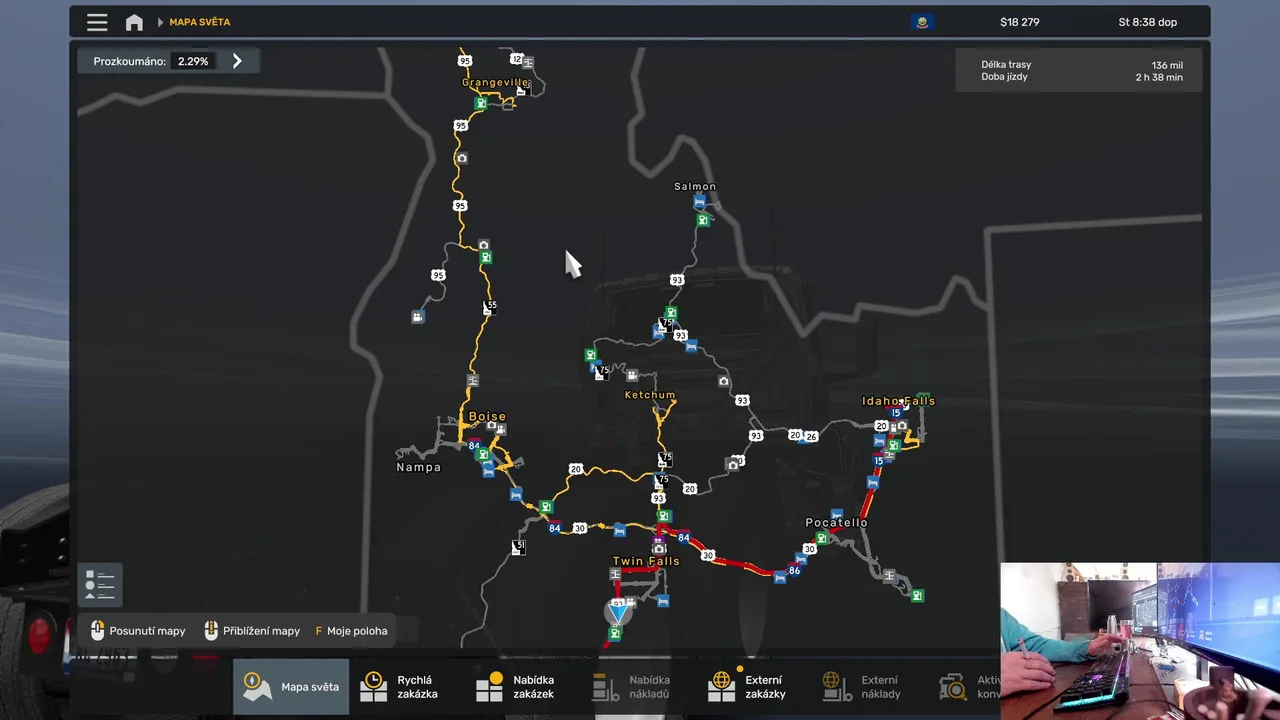Click the Twin Falls city label
This screenshot has width=1280, height=720.
click(646, 562)
